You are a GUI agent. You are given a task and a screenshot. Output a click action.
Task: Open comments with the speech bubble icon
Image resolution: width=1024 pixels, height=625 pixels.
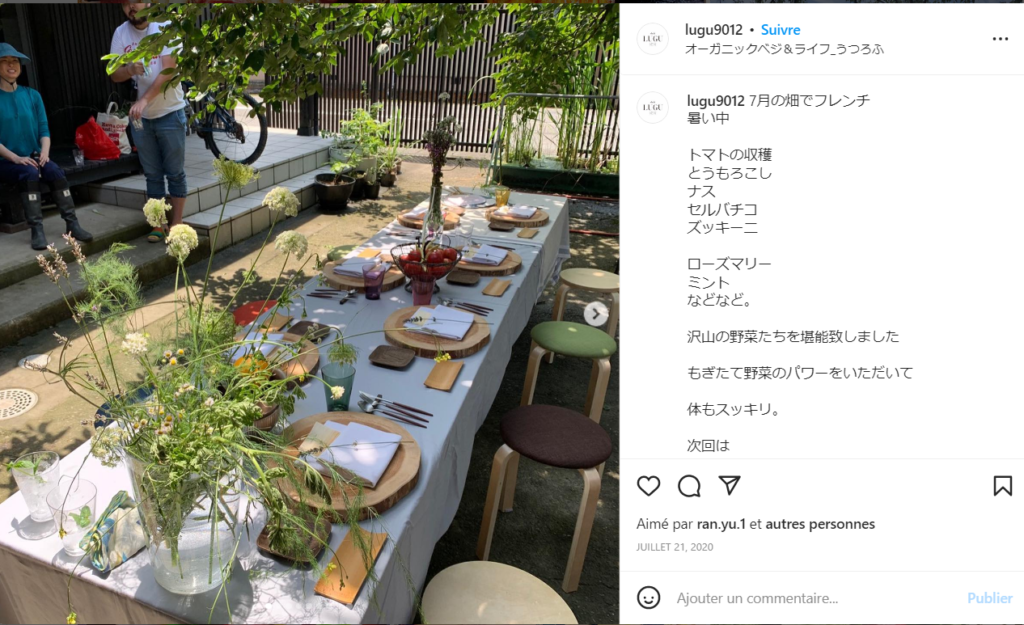(x=689, y=486)
